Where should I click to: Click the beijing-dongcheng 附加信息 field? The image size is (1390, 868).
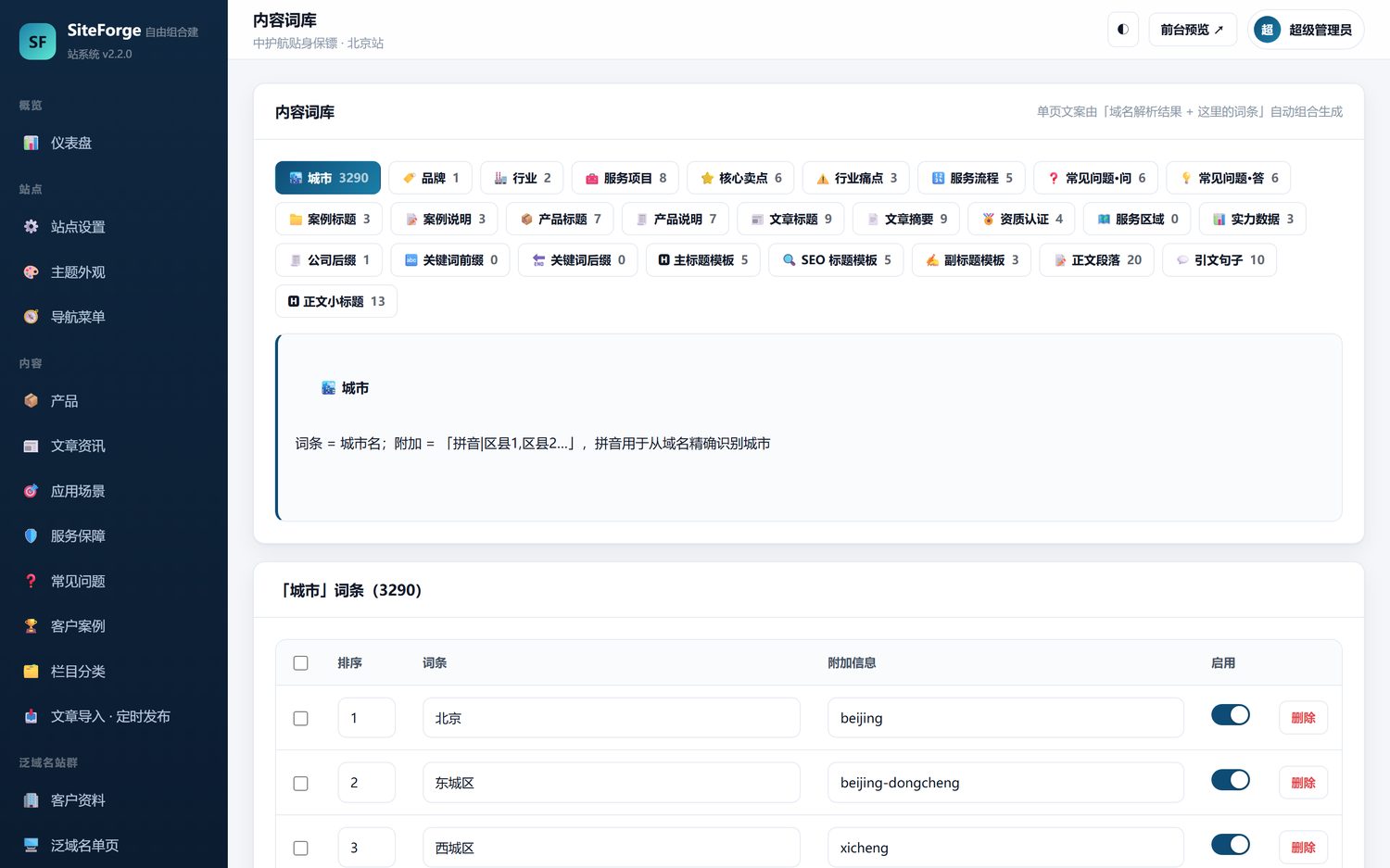1005,783
